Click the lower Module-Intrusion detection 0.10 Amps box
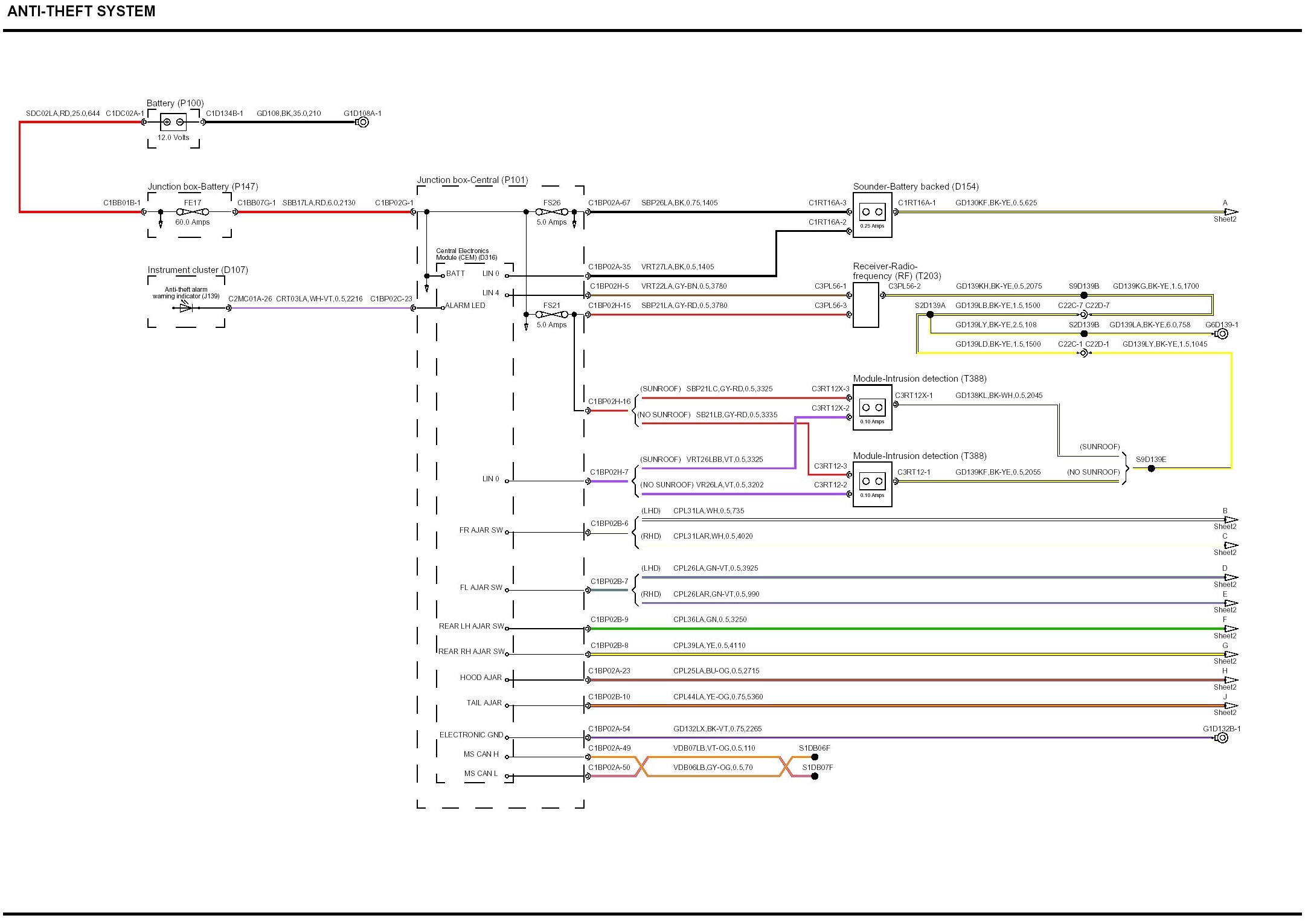The image size is (1308, 924). tap(872, 484)
